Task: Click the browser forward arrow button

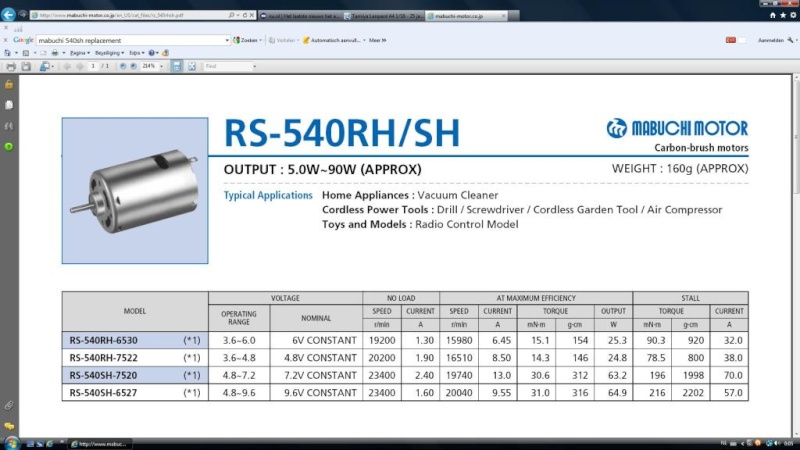Action: point(22,14)
